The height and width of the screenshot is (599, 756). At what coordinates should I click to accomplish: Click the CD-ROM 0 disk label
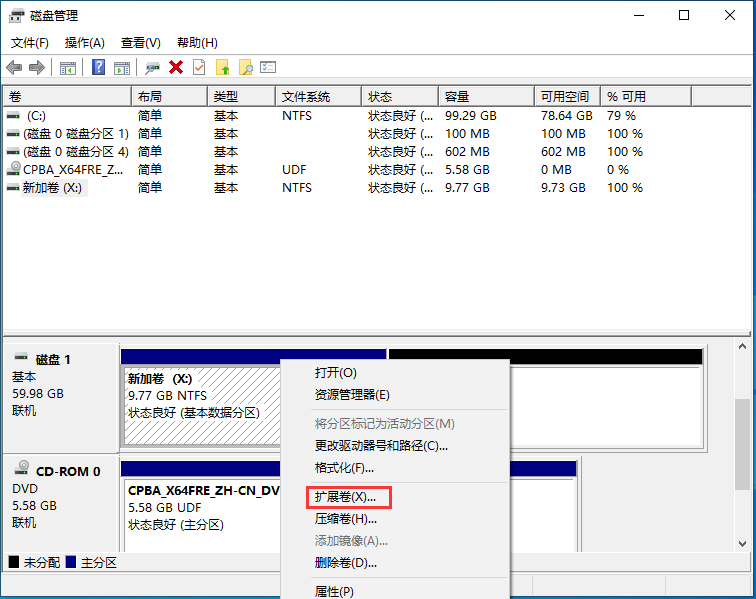(x=68, y=471)
